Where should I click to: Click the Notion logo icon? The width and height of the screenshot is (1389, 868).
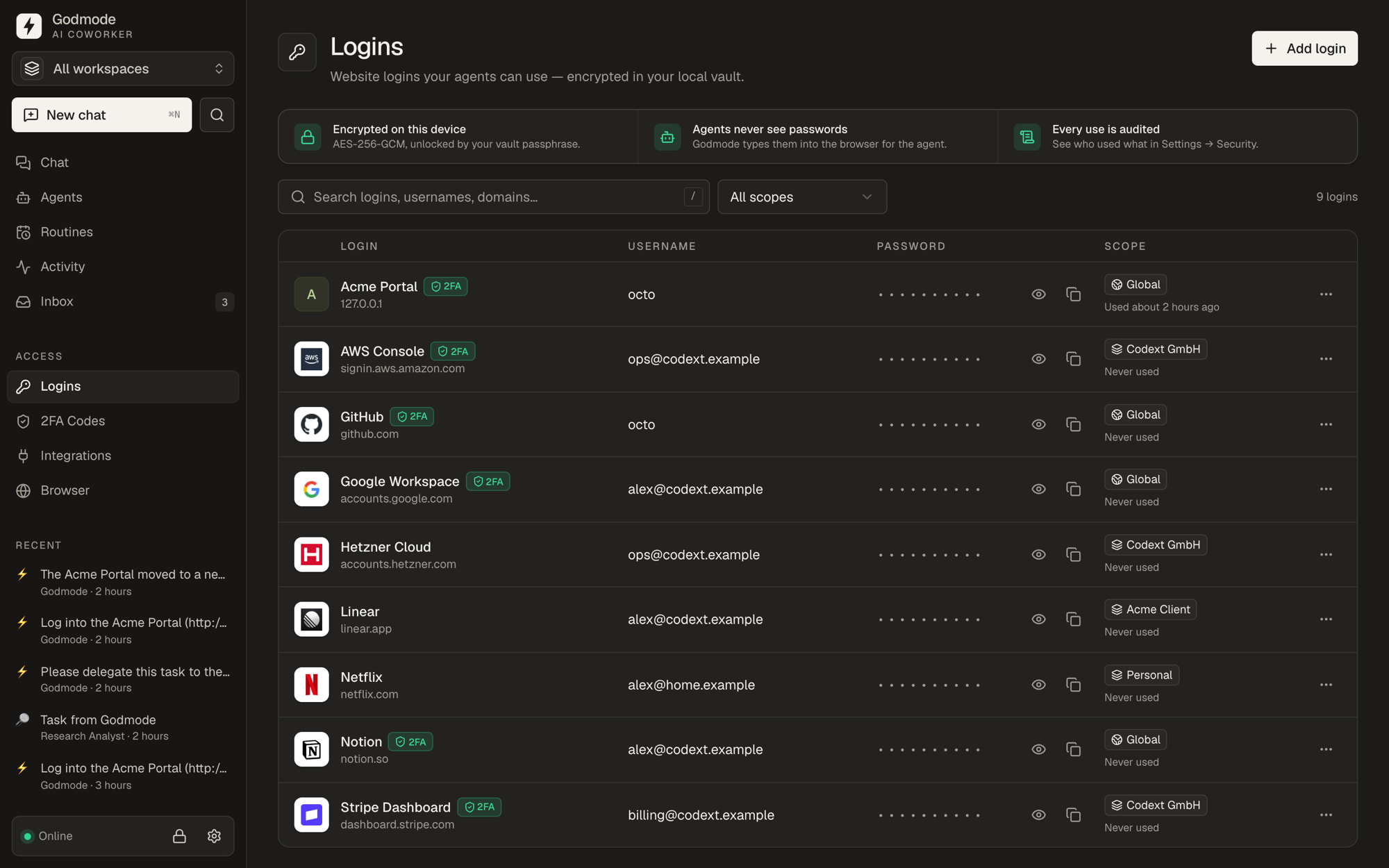pos(311,749)
